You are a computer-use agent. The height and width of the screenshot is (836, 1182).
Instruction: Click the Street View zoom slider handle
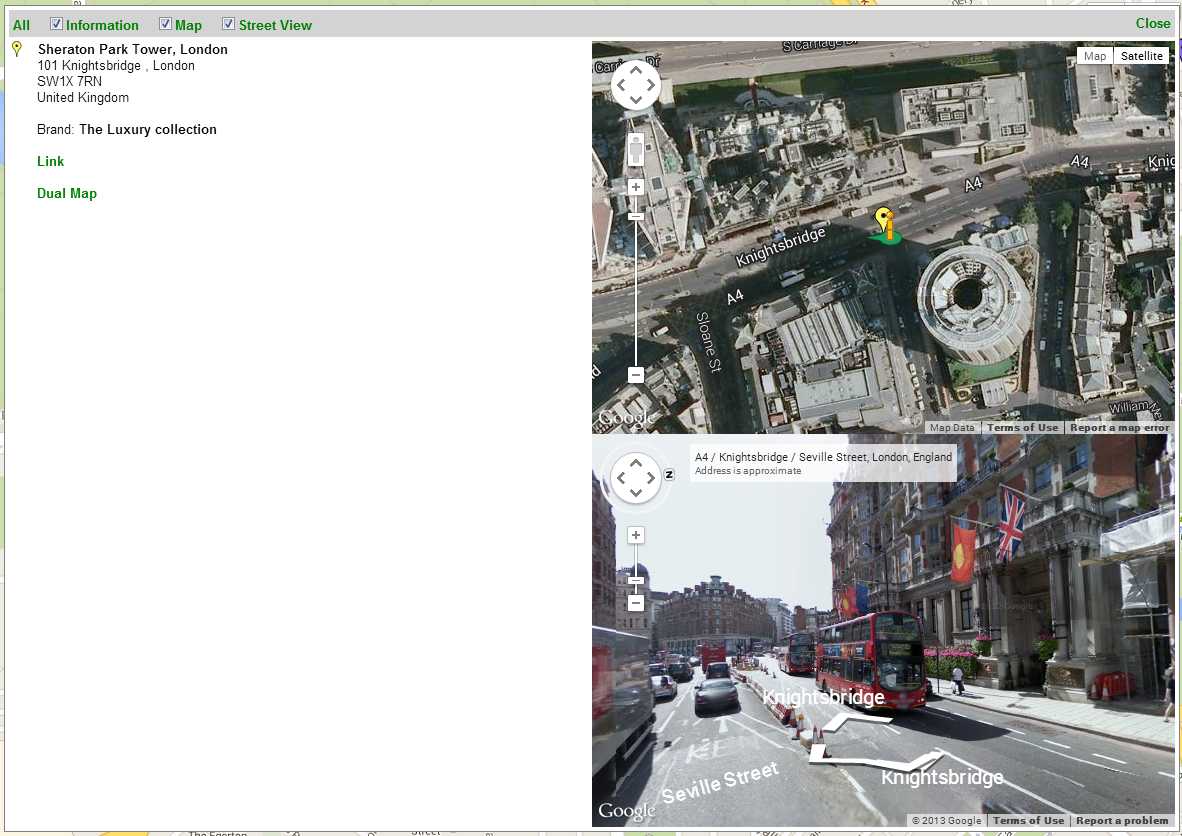(635, 580)
